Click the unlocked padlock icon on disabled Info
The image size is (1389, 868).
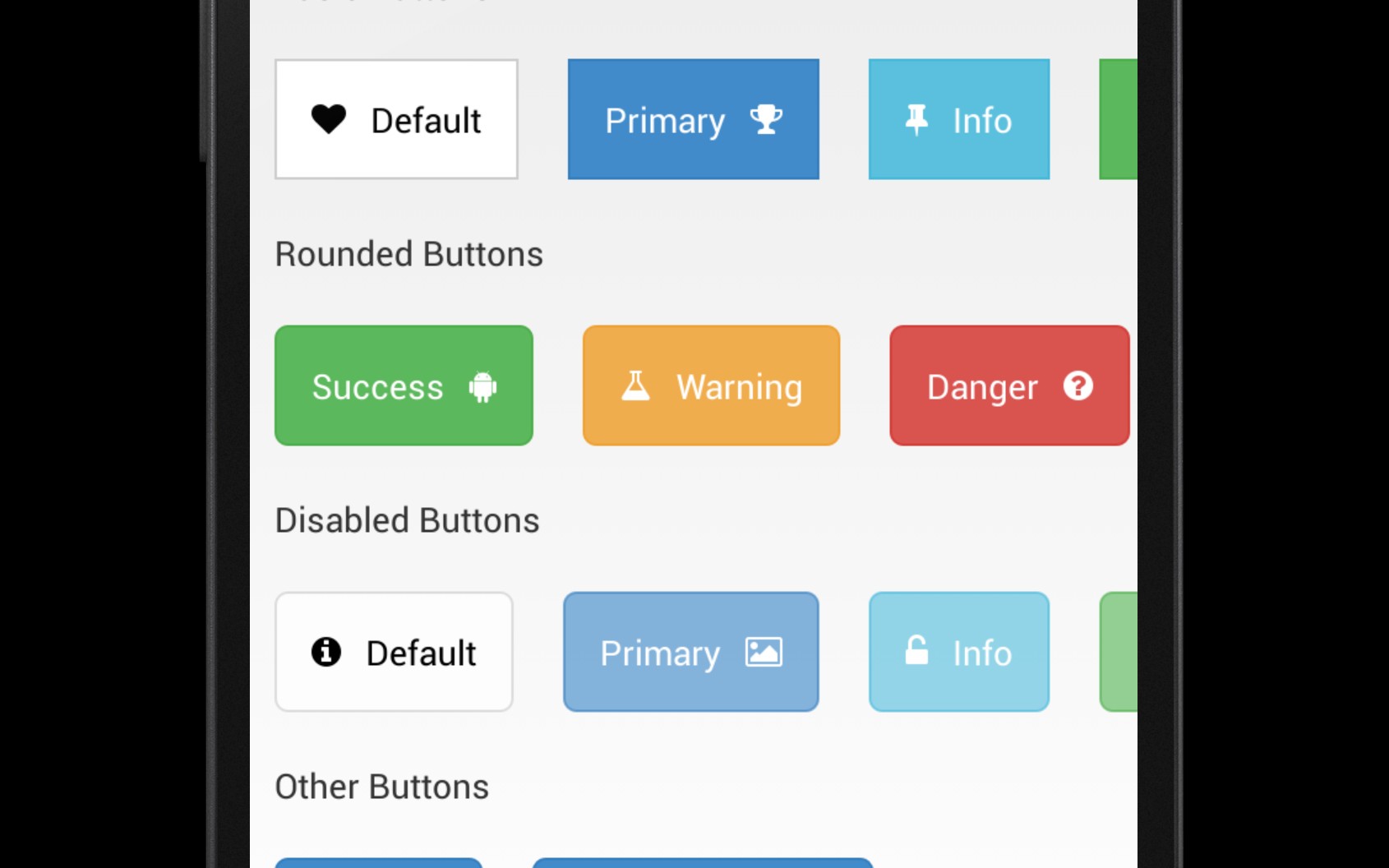point(916,650)
